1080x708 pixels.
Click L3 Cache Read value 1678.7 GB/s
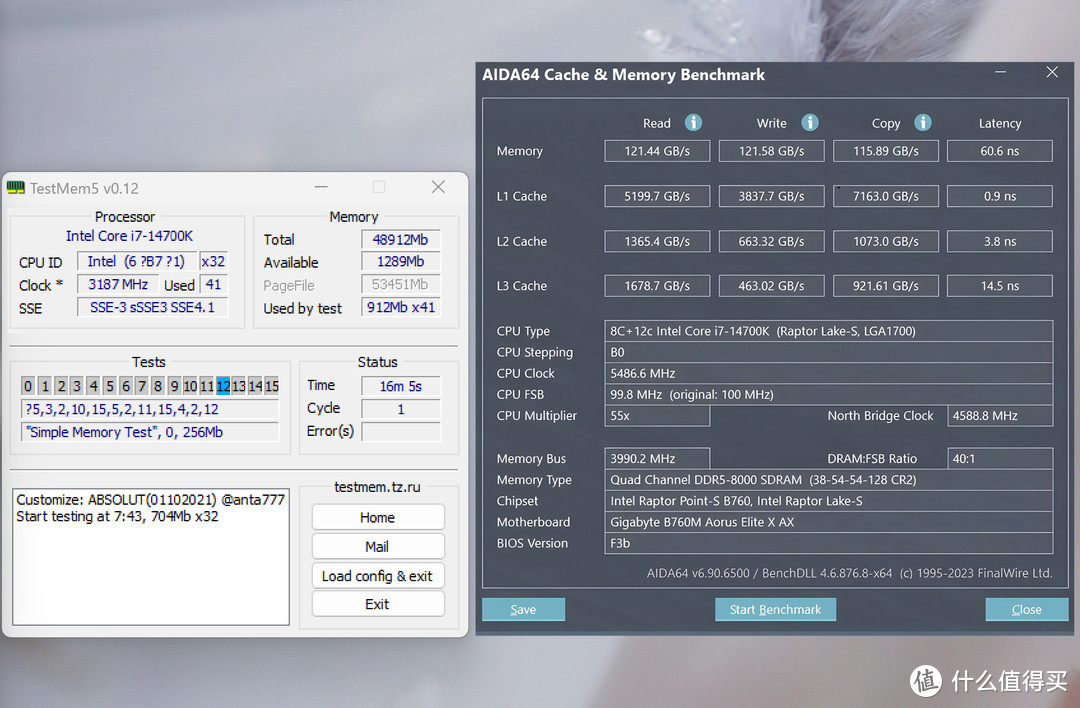(x=657, y=286)
